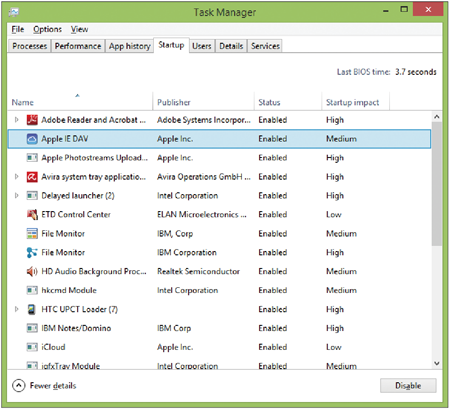Click the ETD Control Center icon
The image size is (450, 410).
(32, 214)
